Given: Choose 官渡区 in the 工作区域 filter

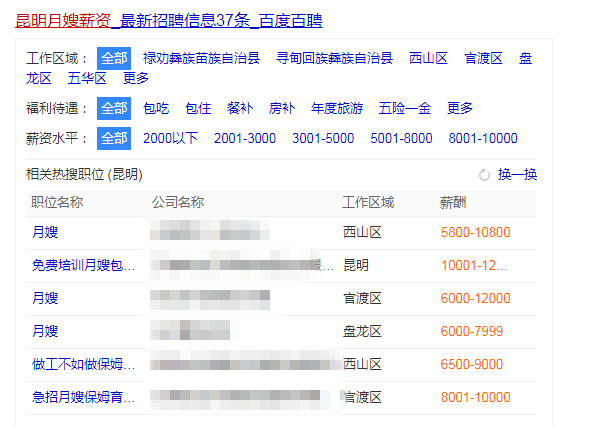Looking at the screenshot, I should click(483, 58).
